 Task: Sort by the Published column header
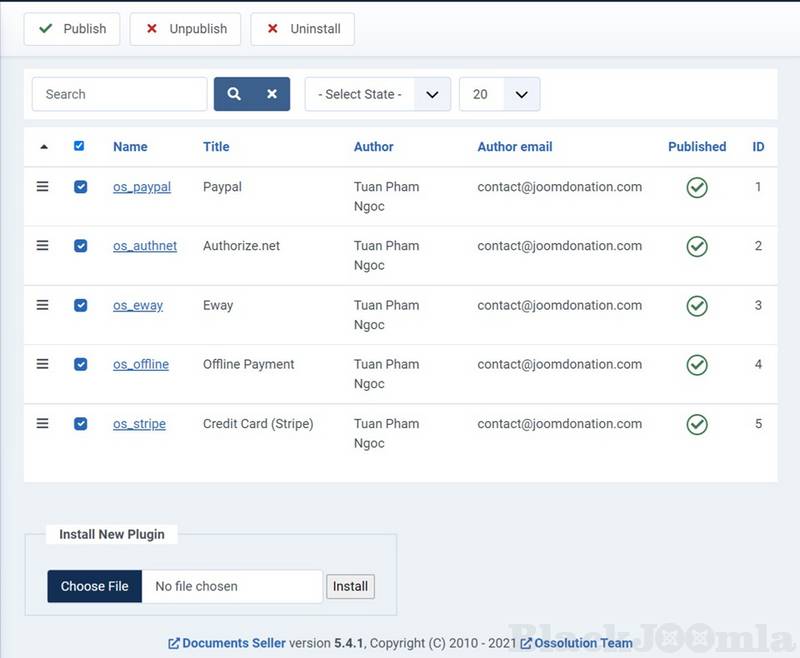point(697,147)
